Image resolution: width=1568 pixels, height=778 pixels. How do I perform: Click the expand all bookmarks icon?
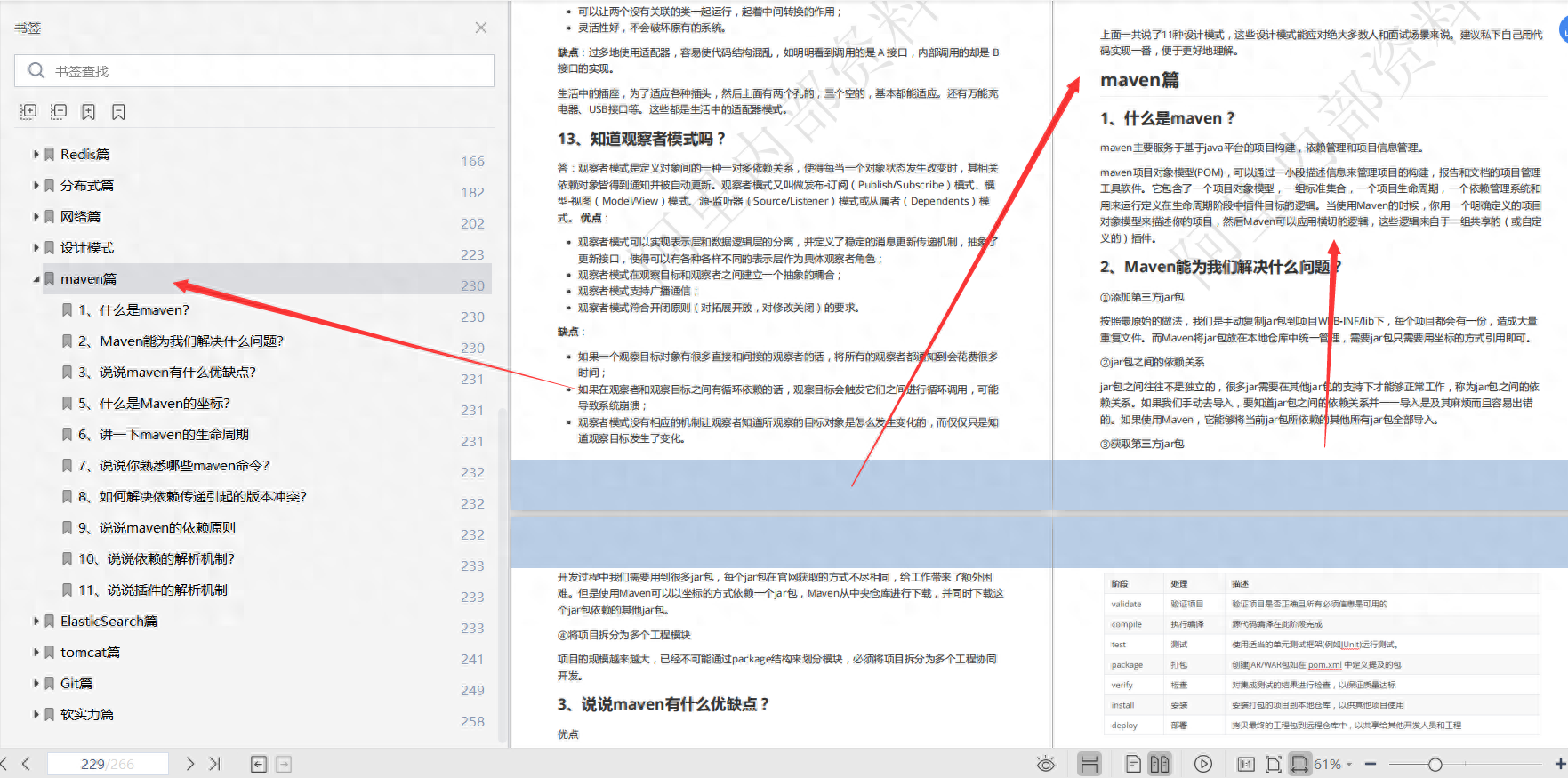(28, 111)
